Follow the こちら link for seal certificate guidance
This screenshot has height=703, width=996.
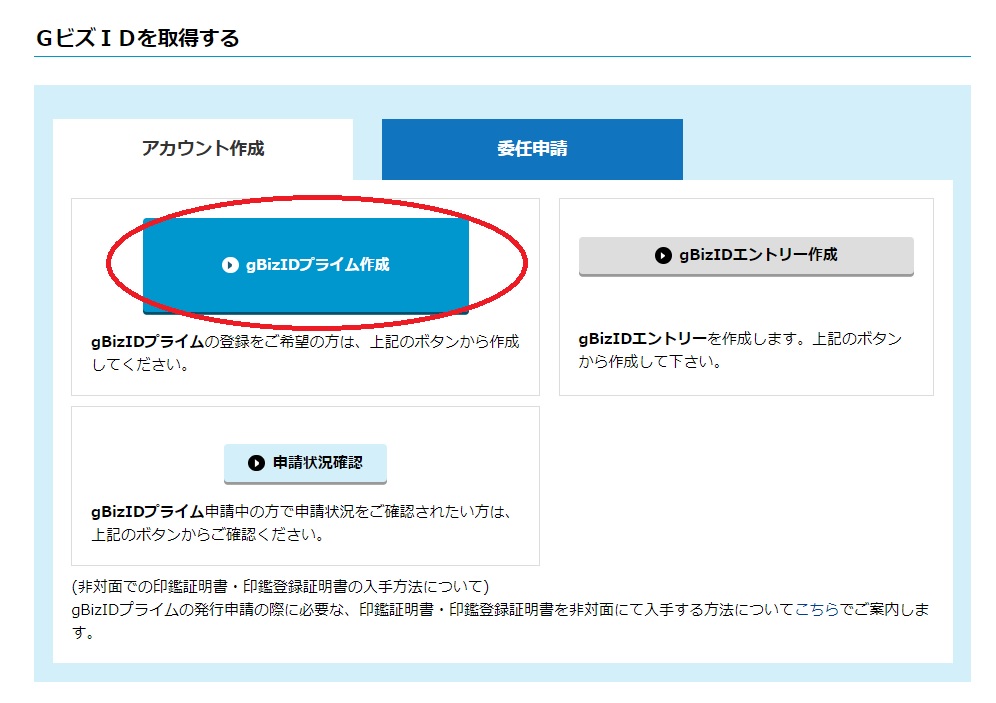point(817,610)
